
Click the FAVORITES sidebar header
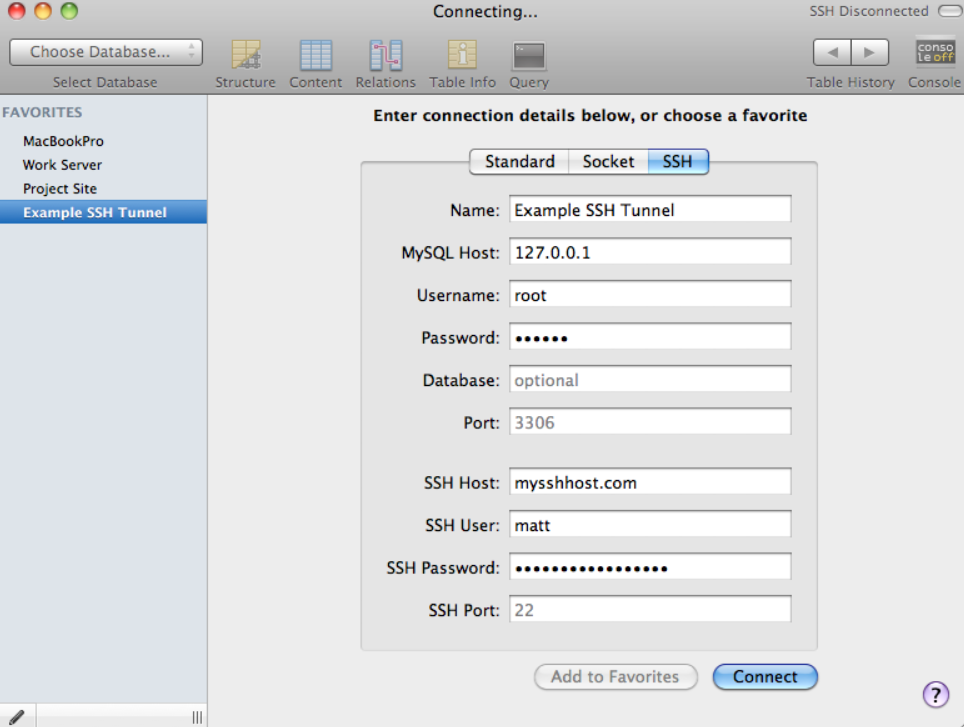pos(42,112)
